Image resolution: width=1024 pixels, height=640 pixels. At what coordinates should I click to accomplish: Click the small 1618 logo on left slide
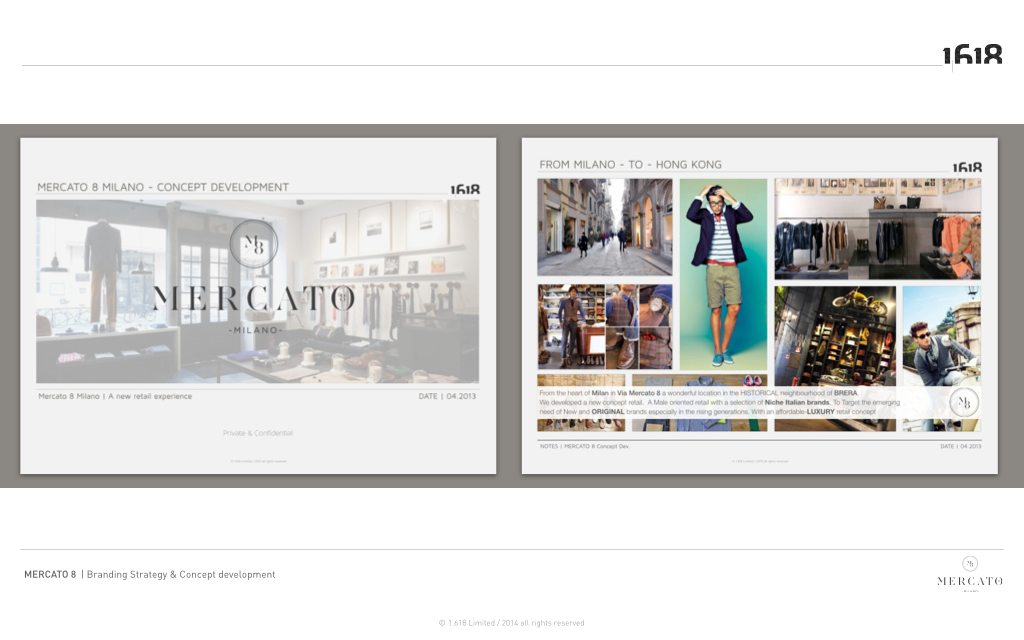point(464,189)
